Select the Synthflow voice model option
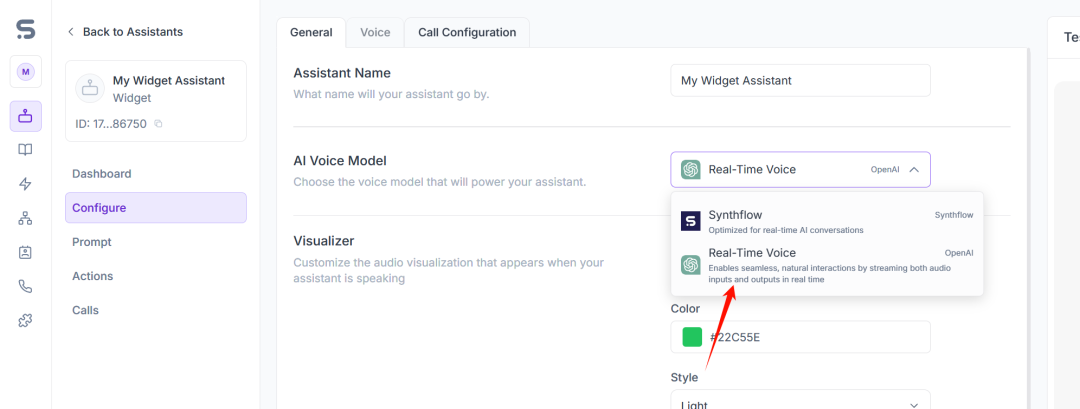This screenshot has width=1080, height=409. 826,221
